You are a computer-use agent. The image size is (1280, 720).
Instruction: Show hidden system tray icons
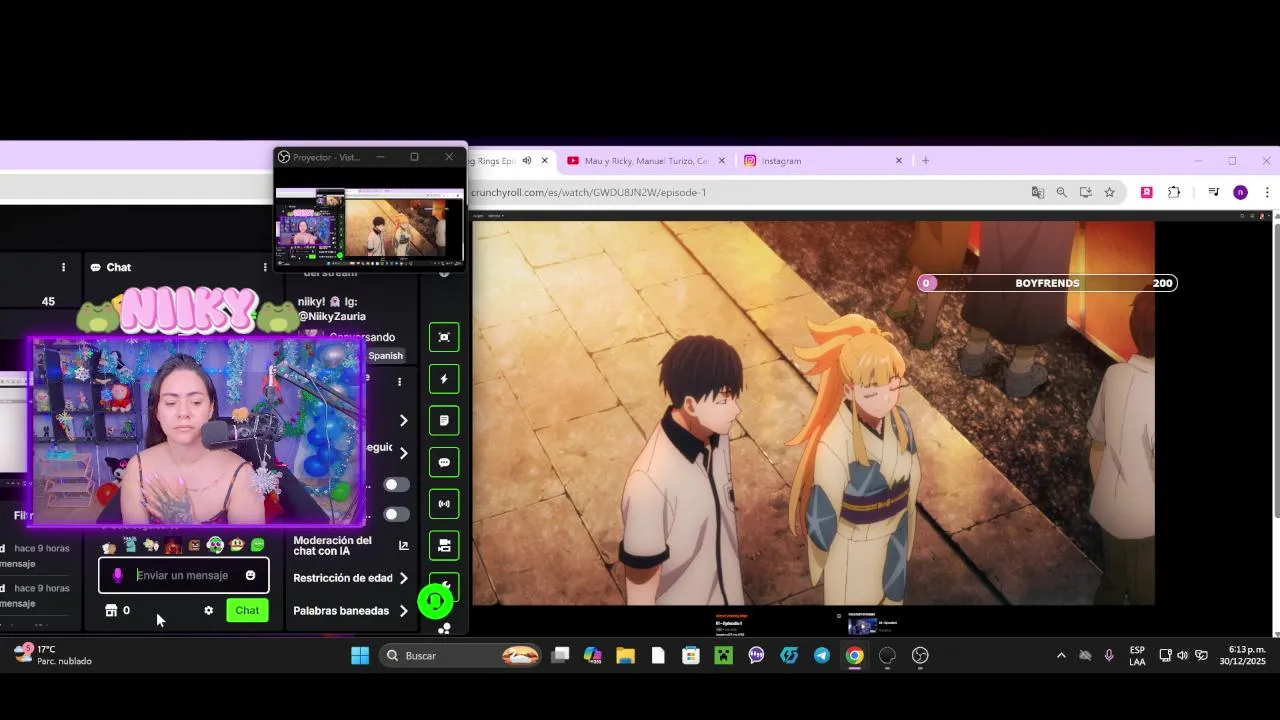[1061, 655]
